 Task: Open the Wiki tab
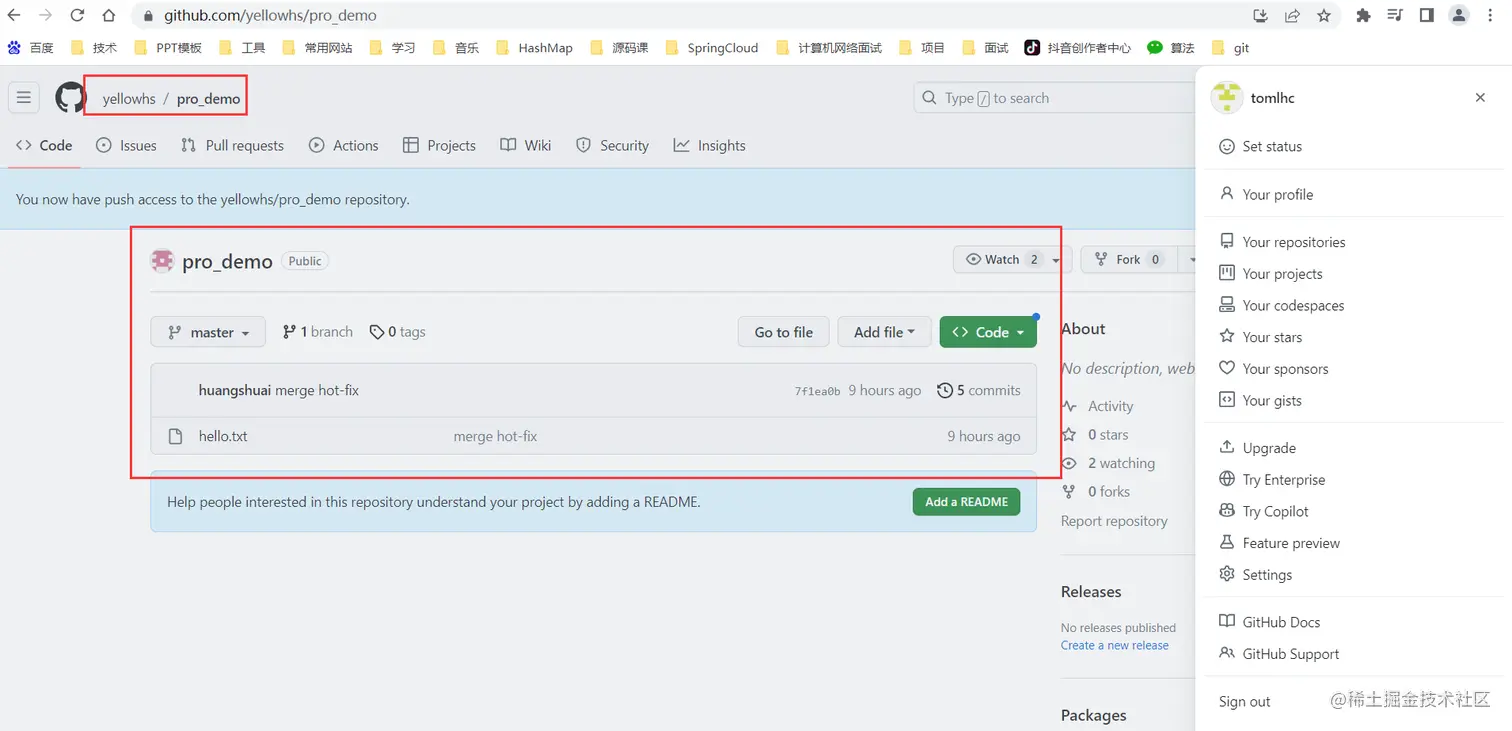(x=526, y=145)
